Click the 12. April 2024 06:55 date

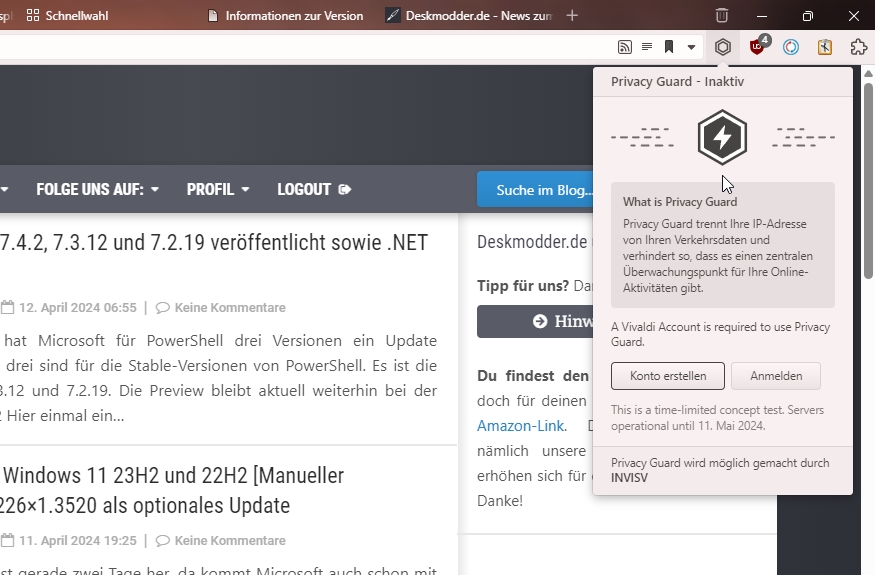(78, 308)
